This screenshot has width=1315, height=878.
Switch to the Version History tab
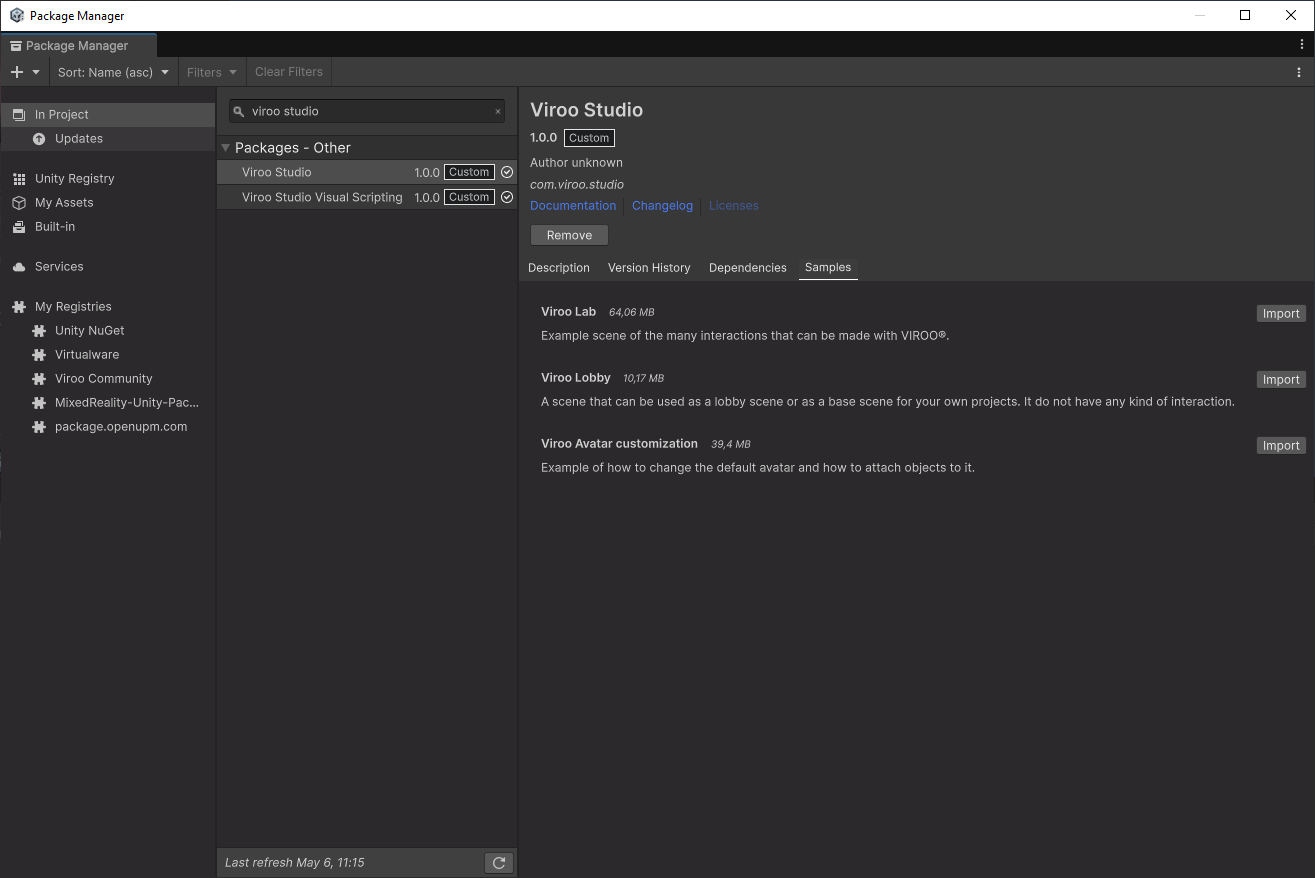click(x=649, y=268)
